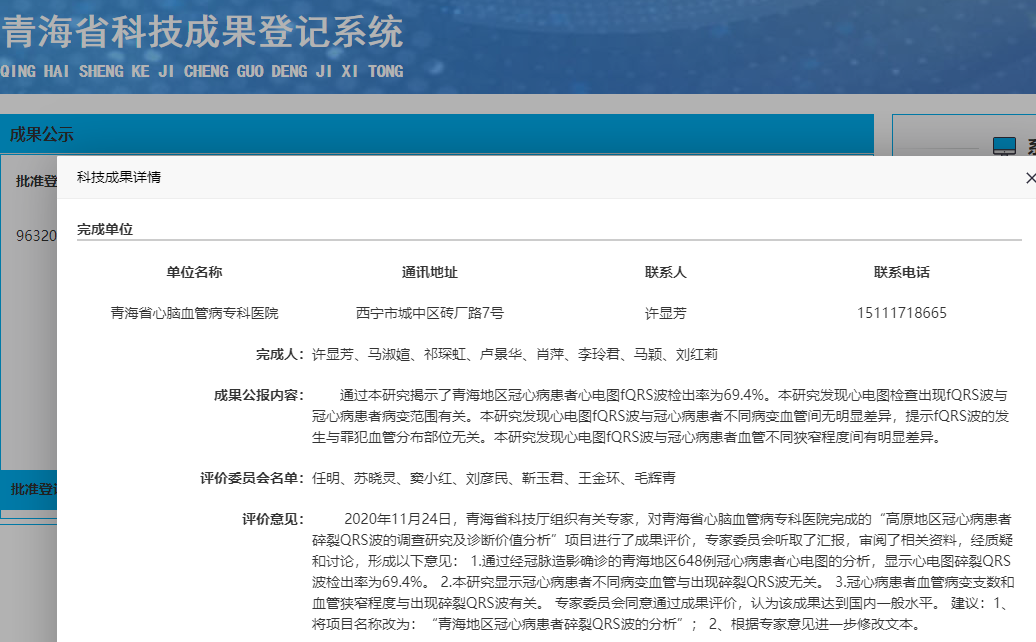Click the 评价意见 label
Viewport: 1036px width, 642px height.
[272, 519]
